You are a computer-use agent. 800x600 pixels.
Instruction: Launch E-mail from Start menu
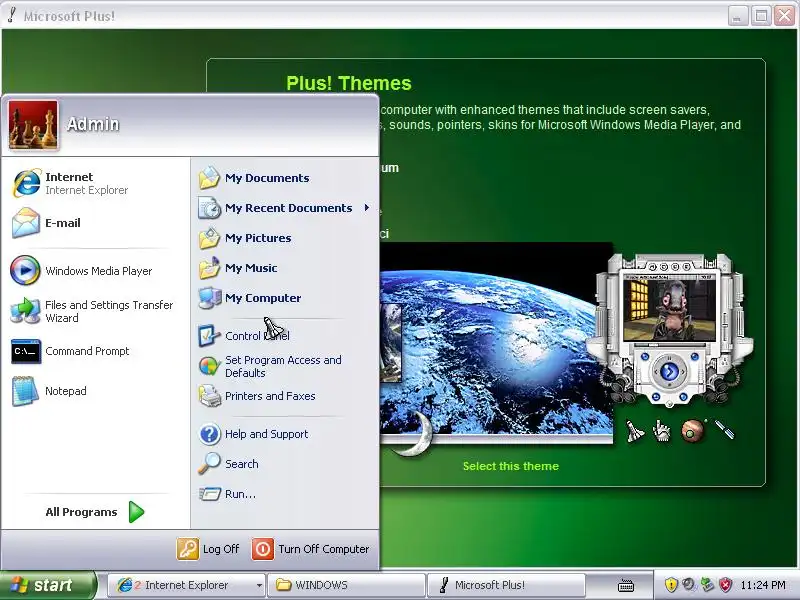click(46, 223)
